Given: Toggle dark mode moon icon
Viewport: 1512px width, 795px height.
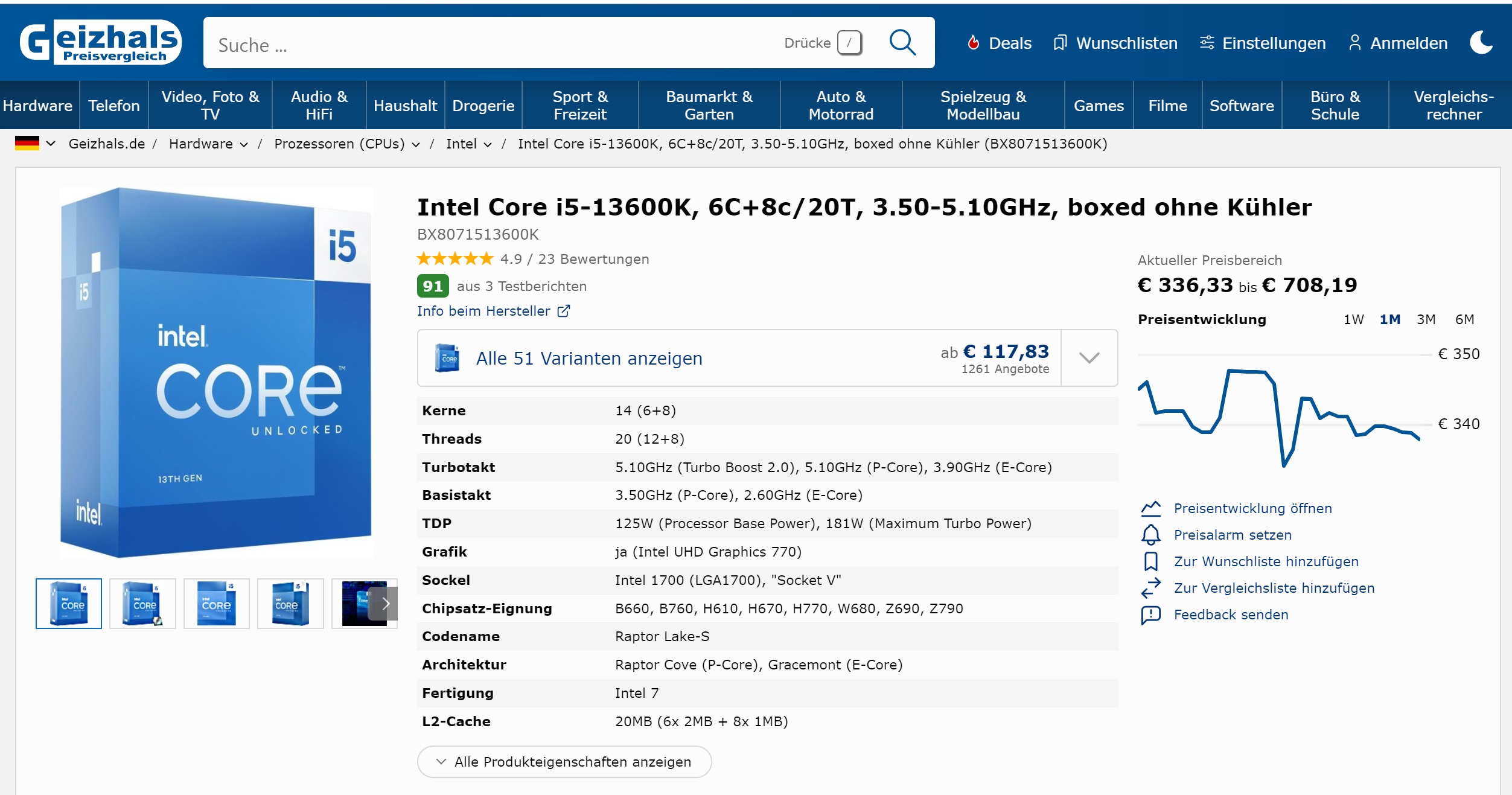Looking at the screenshot, I should click(1481, 43).
